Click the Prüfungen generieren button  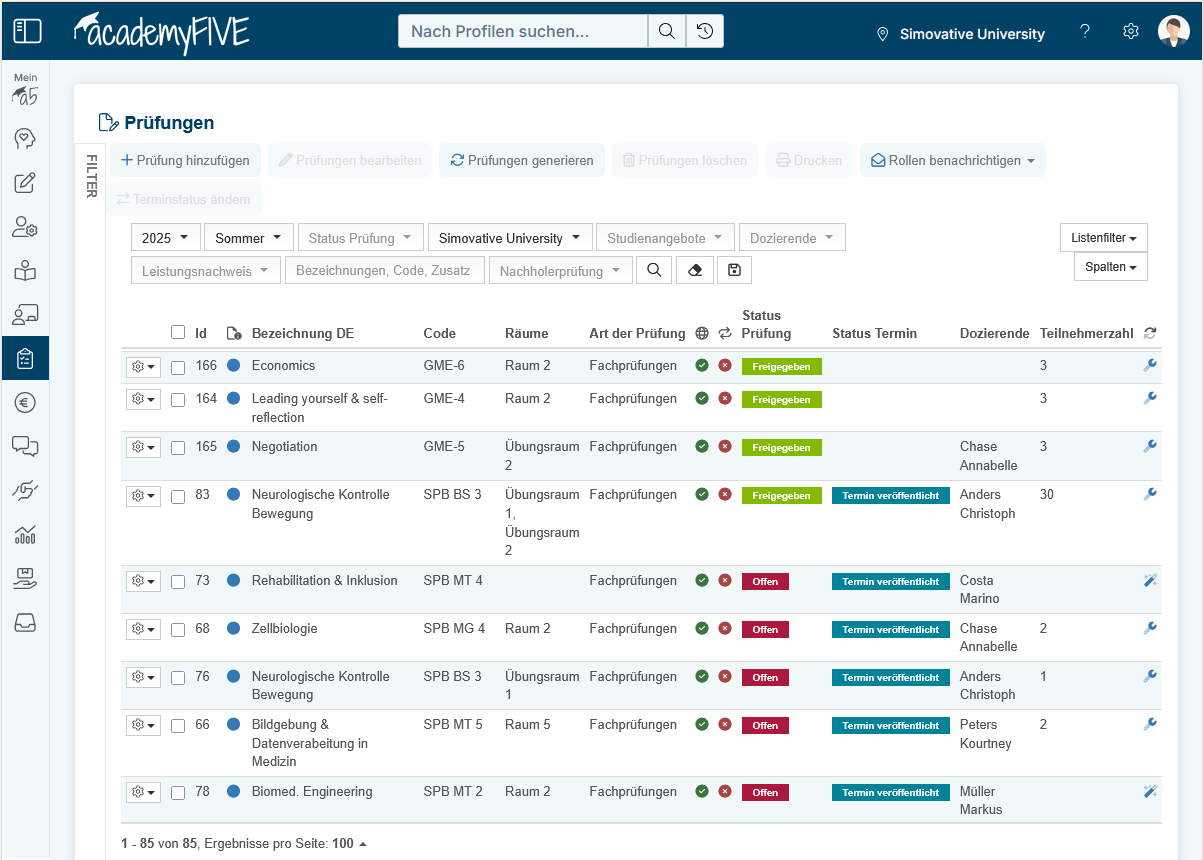(x=521, y=160)
